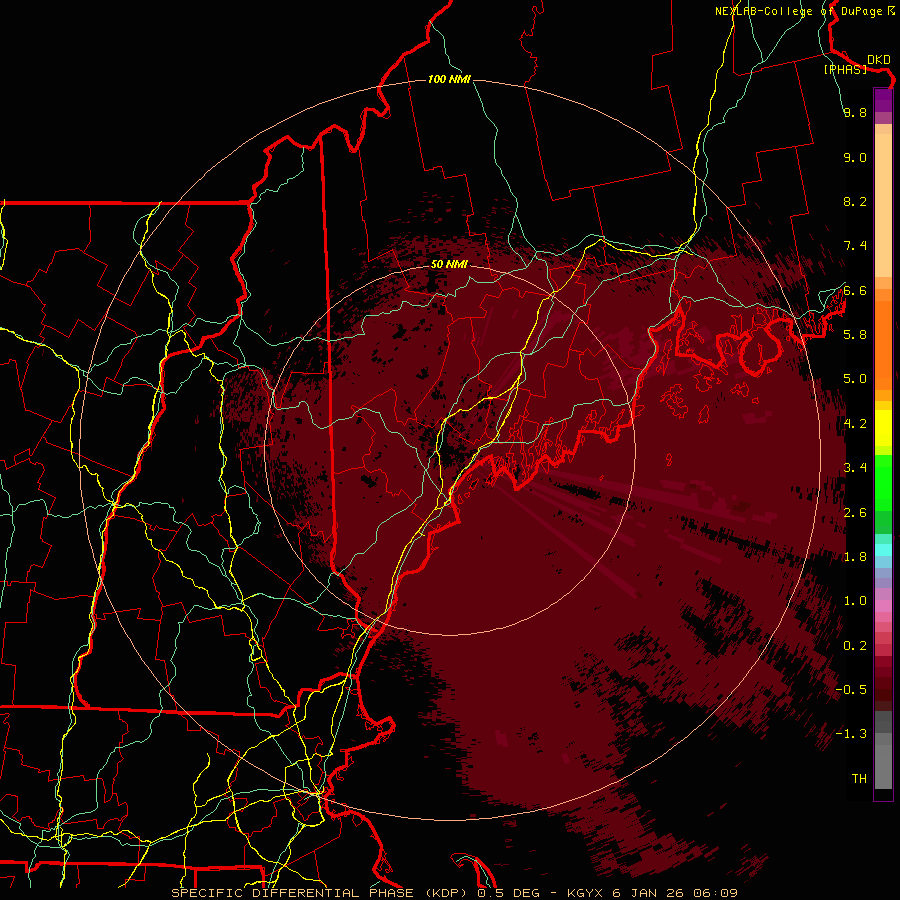Click the "100 NMI" range ring label
Image resolution: width=900 pixels, height=900 pixels.
(x=449, y=79)
